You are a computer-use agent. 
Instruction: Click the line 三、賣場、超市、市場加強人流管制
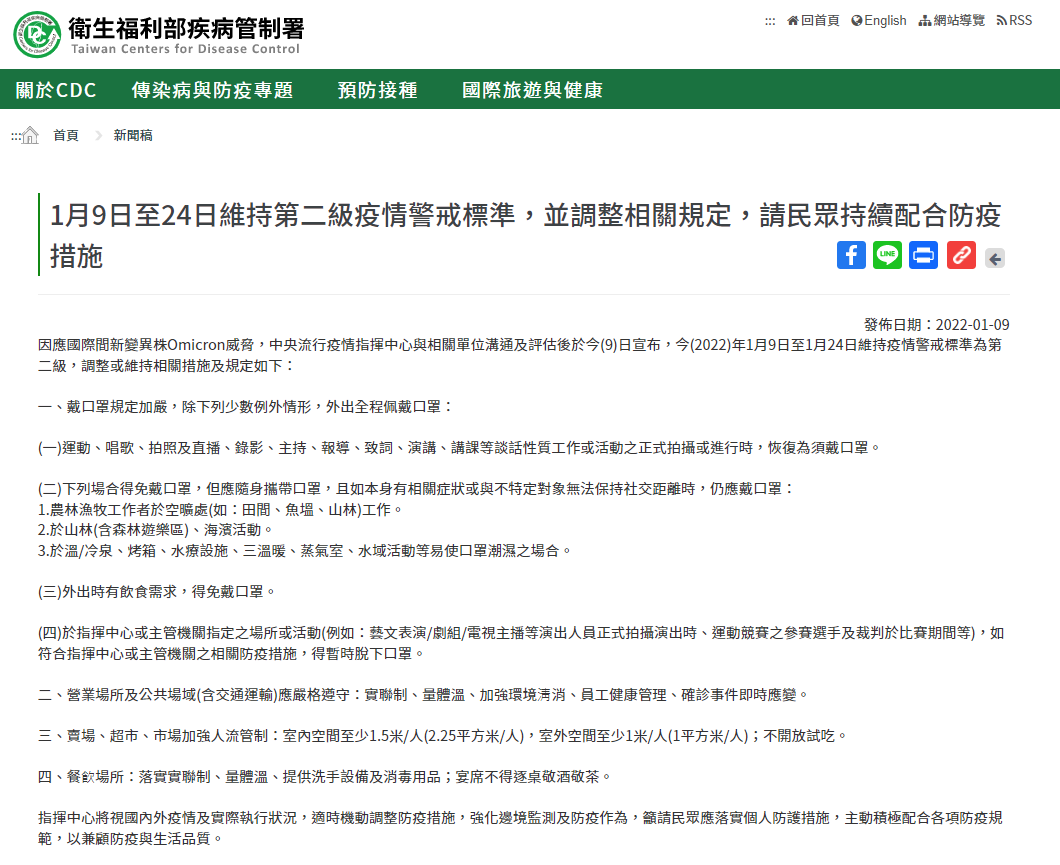point(443,736)
